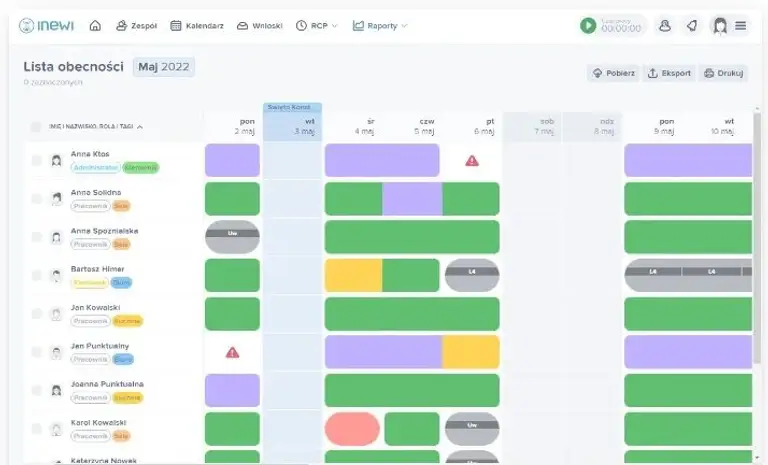The width and height of the screenshot is (768, 465).
Task: Navigate to Wnioski section
Action: 260,26
